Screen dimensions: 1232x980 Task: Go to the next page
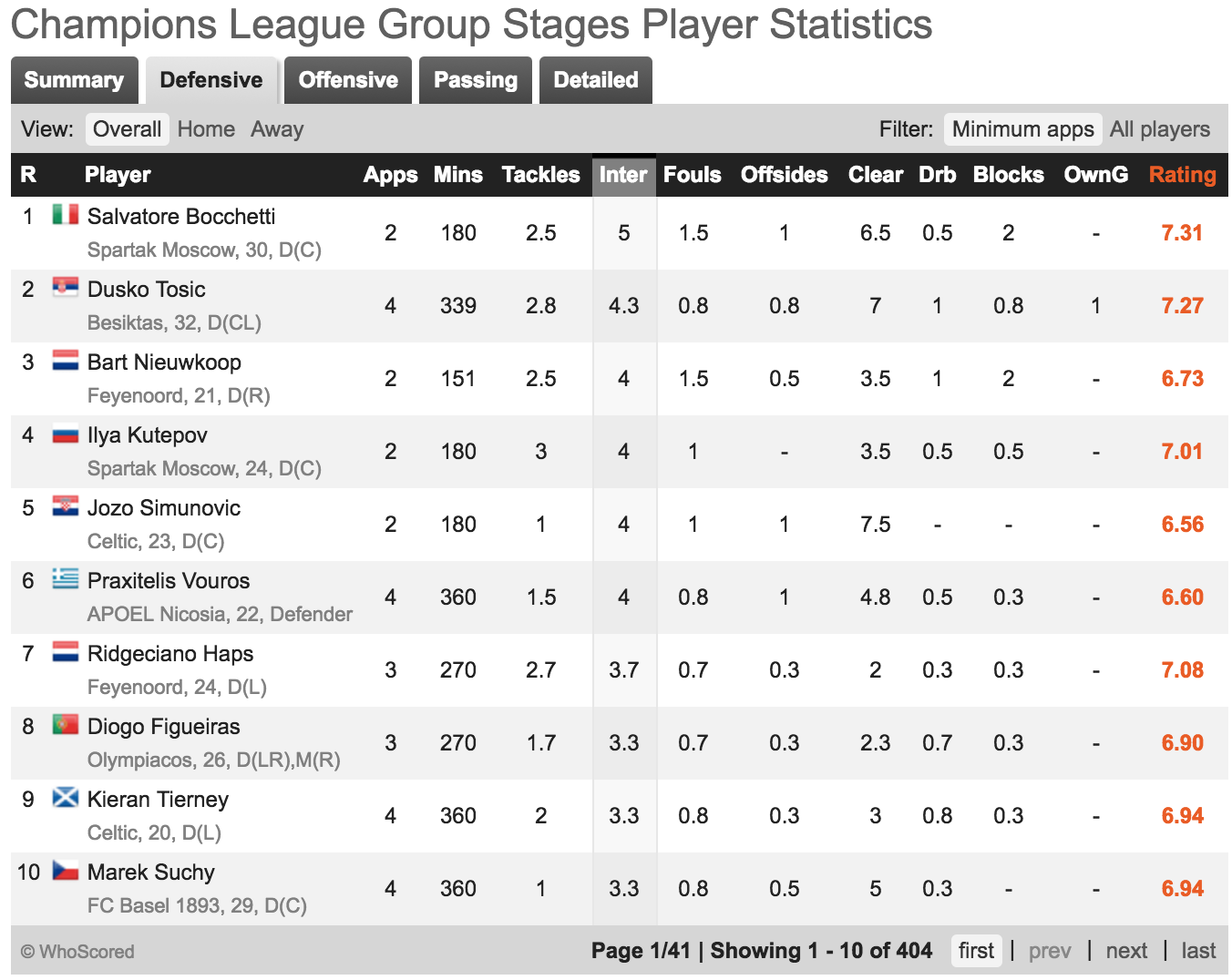pos(1126,951)
